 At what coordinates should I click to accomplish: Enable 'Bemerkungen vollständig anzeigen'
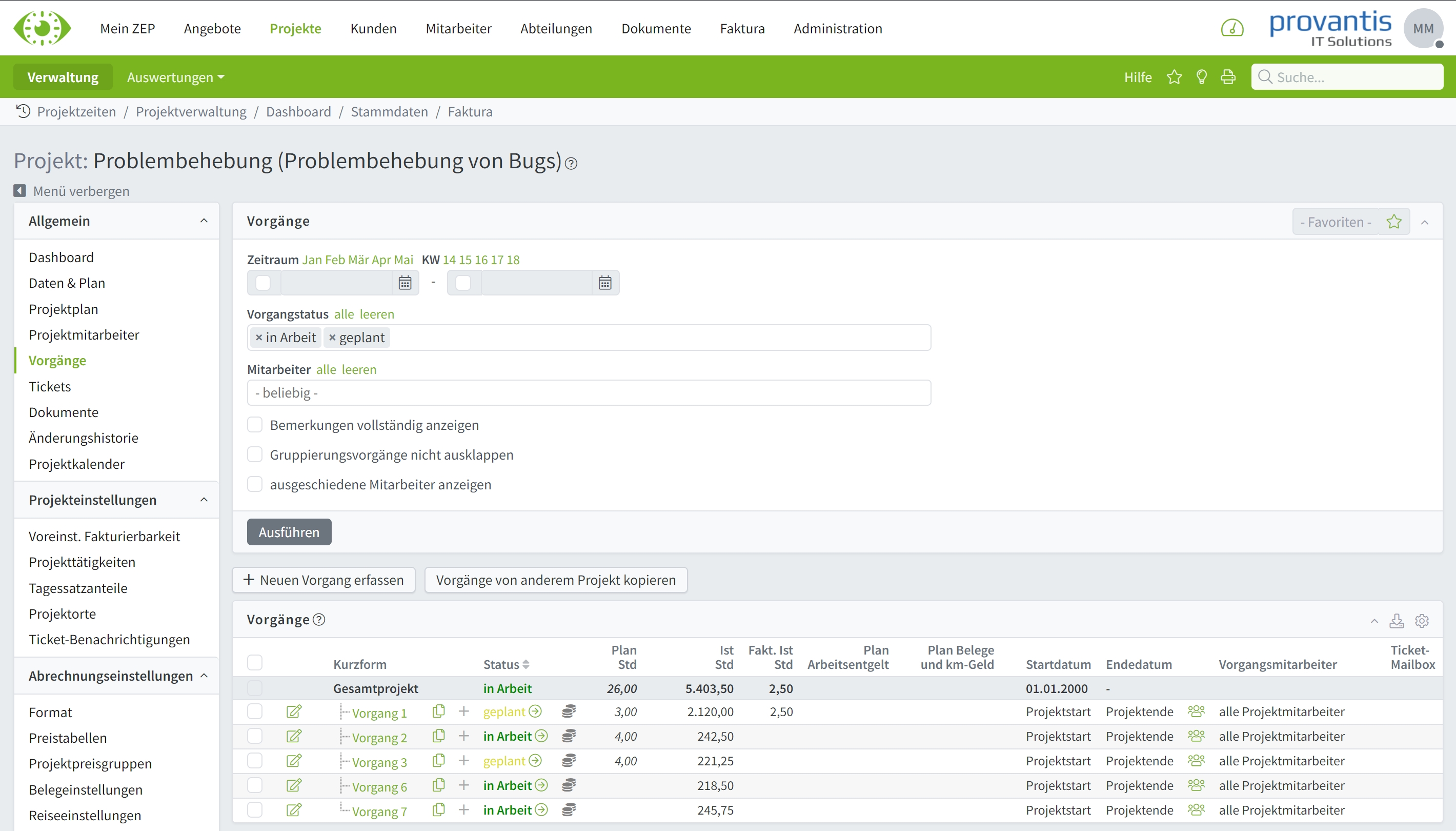[x=255, y=424]
